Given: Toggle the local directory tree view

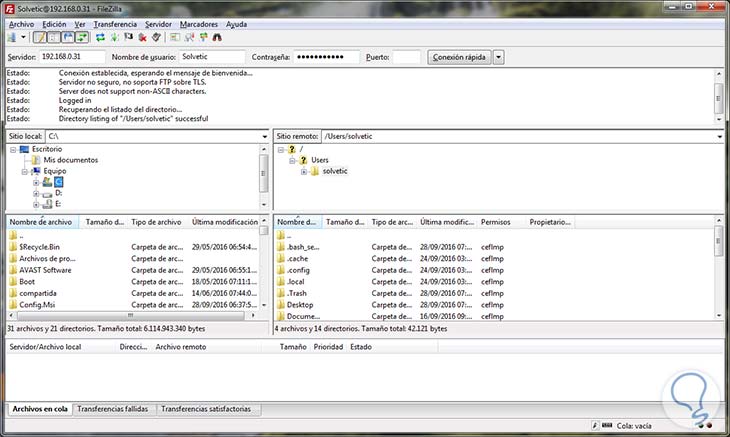Looking at the screenshot, I should click(x=54, y=38).
